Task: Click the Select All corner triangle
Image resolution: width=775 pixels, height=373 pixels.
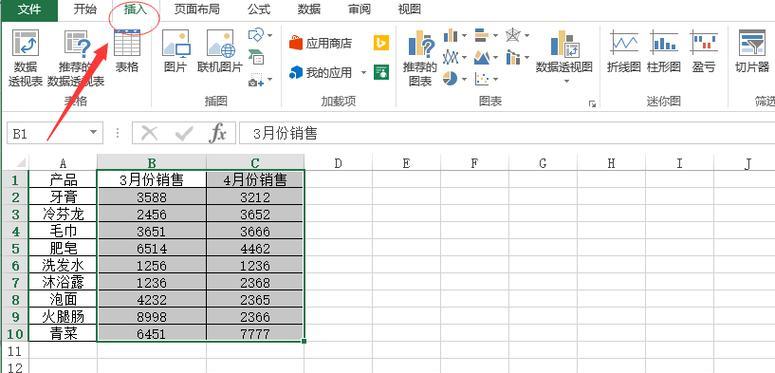Action: pyautogui.click(x=20, y=163)
